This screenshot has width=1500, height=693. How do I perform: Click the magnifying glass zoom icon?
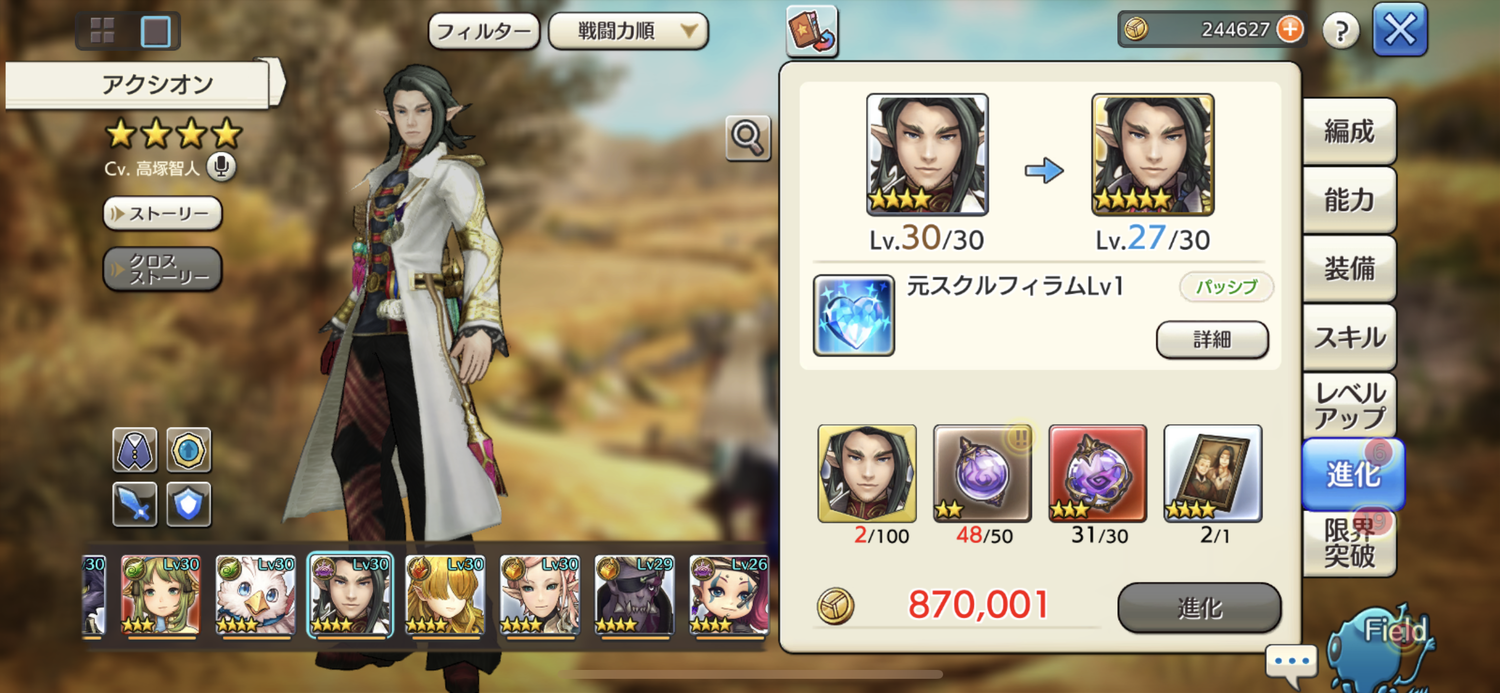[748, 138]
